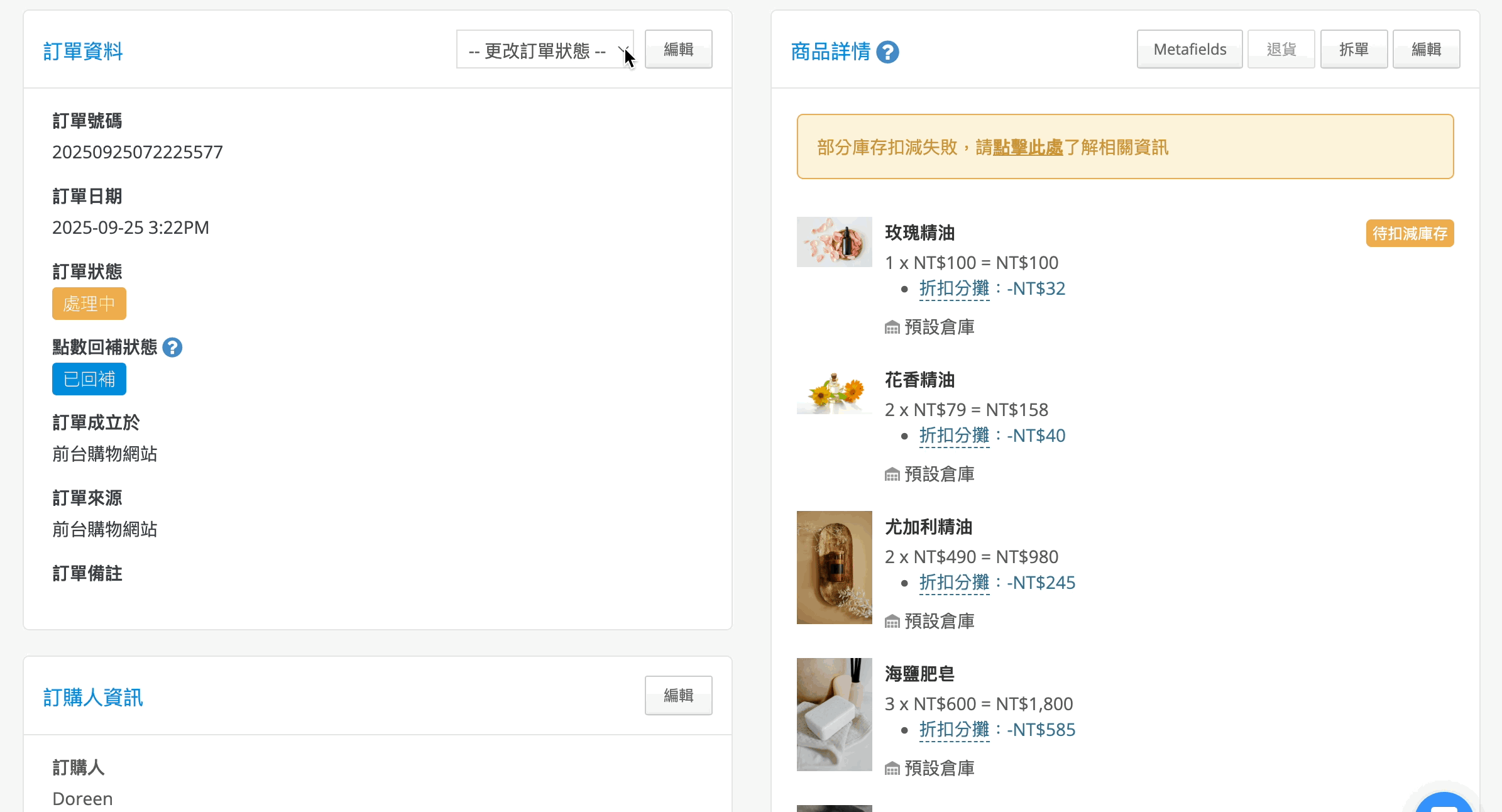Click the 訂購人資訊 panel heading

[x=93, y=698]
